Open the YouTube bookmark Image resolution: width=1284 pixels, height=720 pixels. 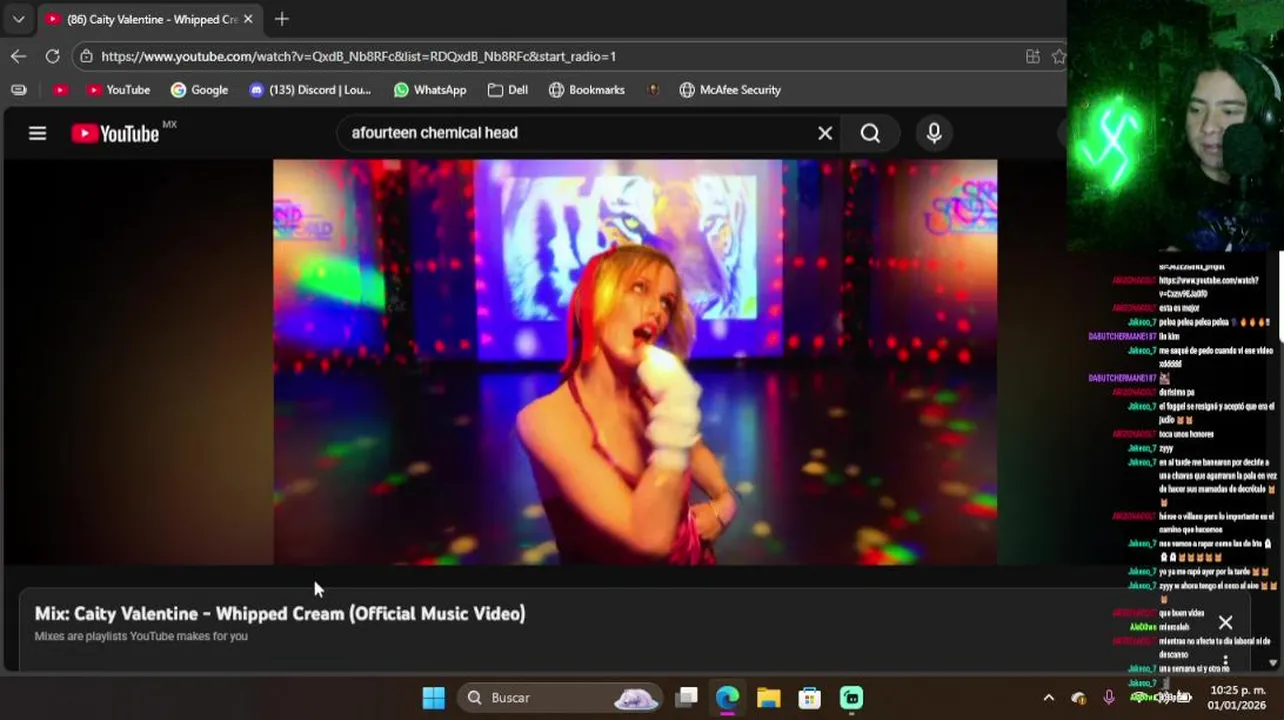tap(118, 90)
